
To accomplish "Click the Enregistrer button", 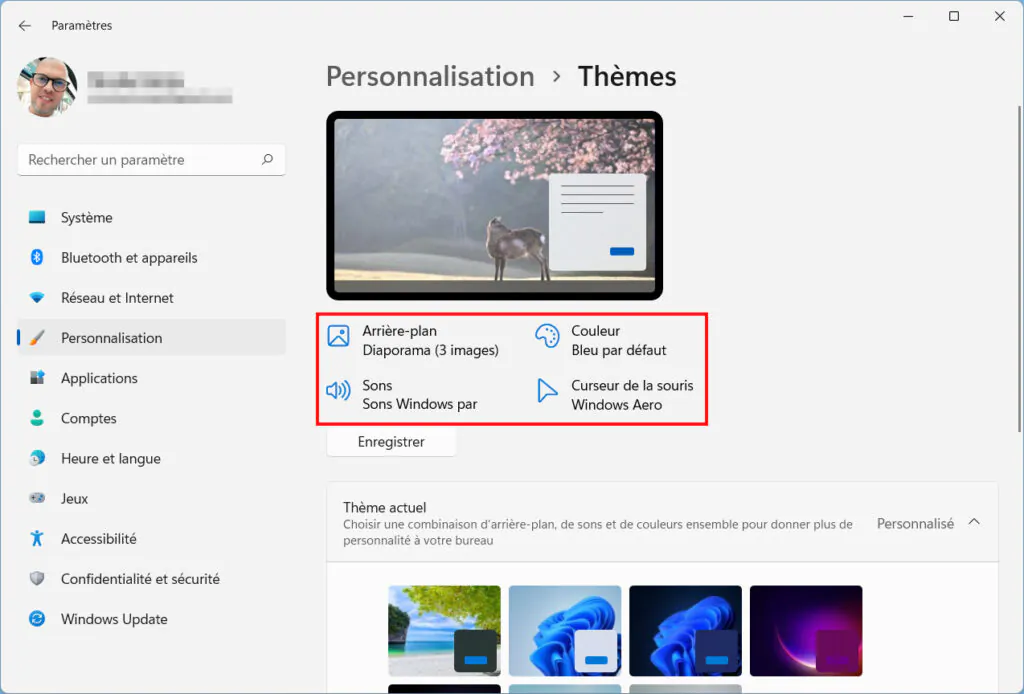I will click(x=391, y=442).
